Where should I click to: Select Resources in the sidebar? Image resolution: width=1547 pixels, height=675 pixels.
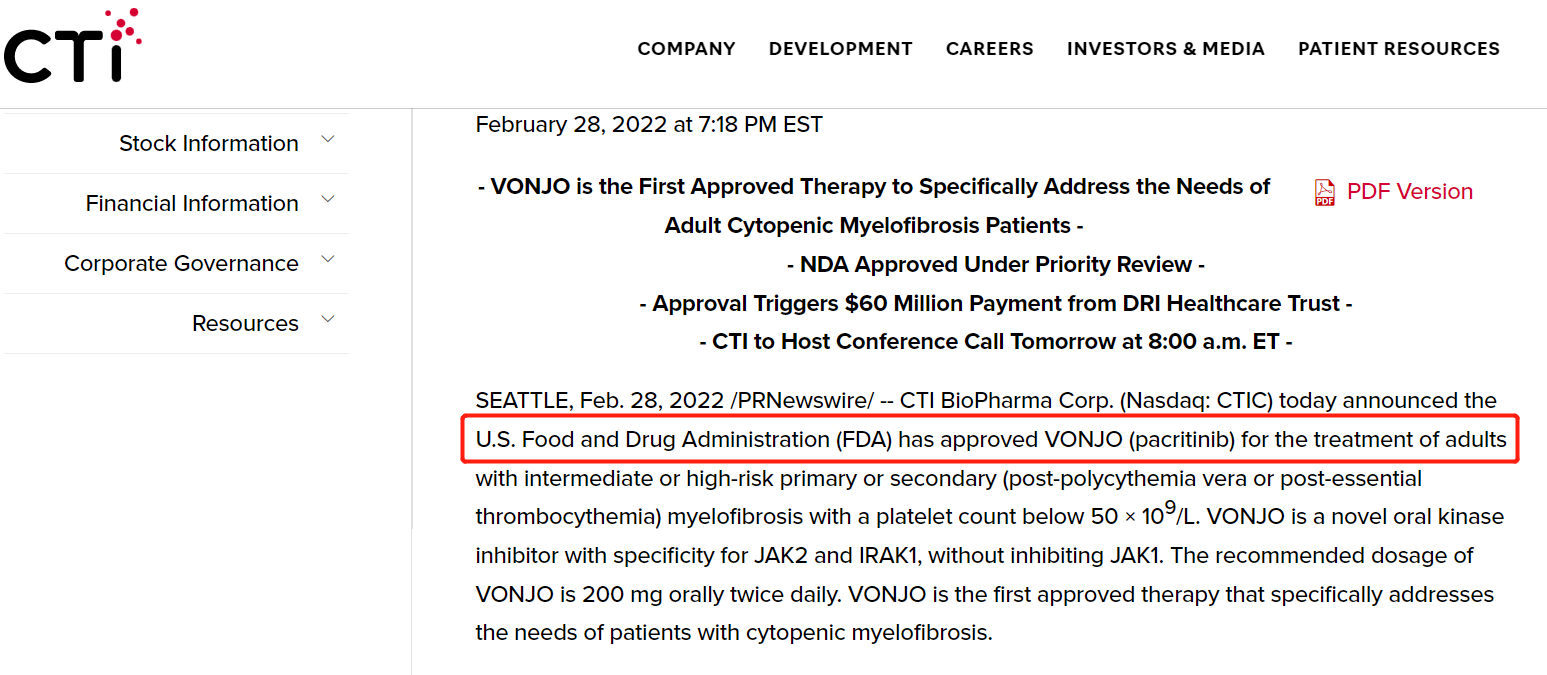click(245, 324)
